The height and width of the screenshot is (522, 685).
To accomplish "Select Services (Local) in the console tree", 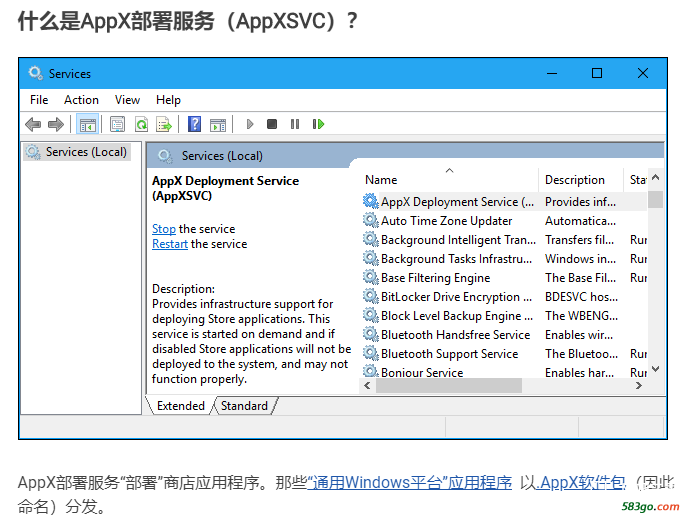I will pyautogui.click(x=77, y=152).
